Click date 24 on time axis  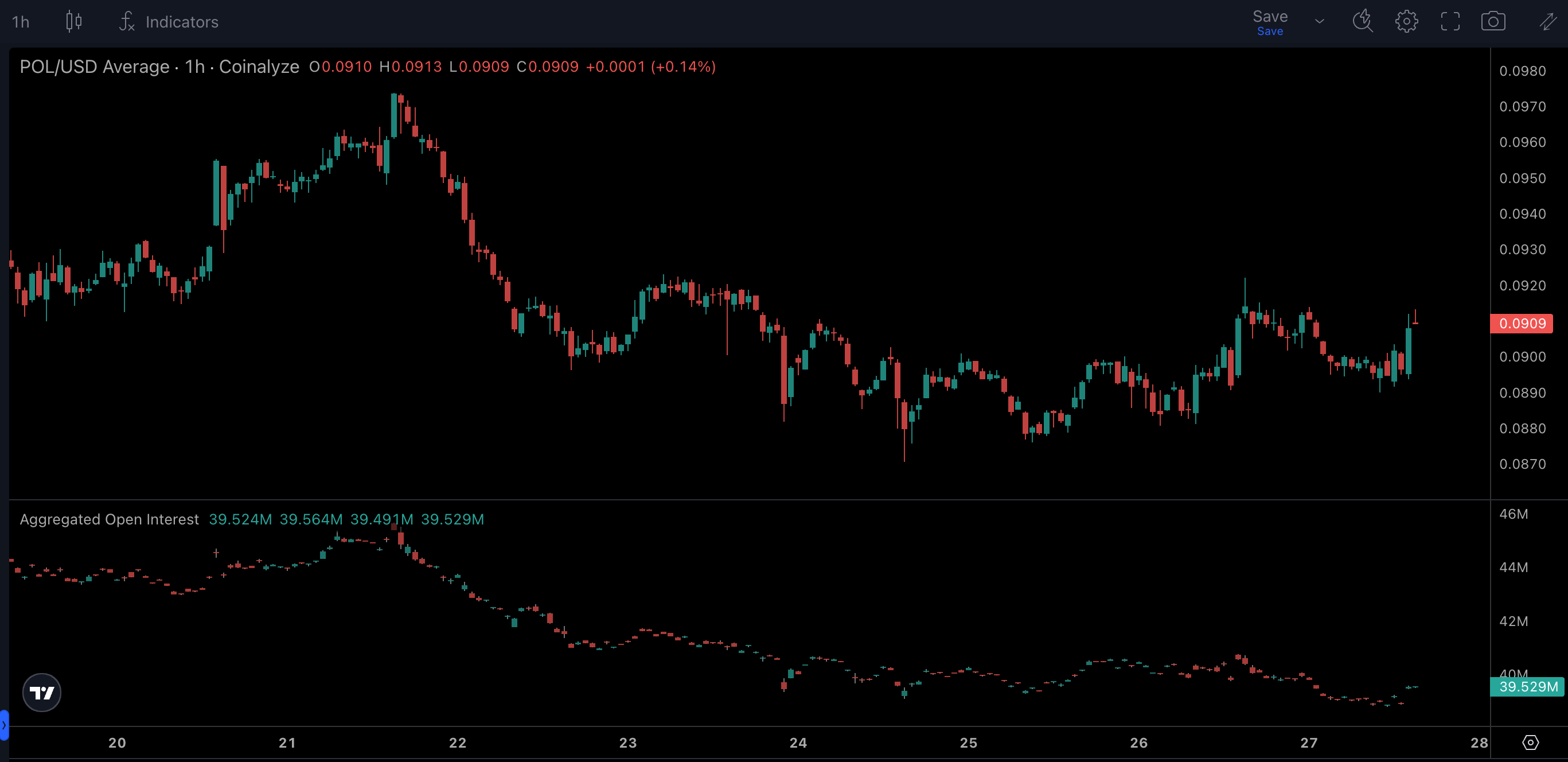tap(798, 742)
